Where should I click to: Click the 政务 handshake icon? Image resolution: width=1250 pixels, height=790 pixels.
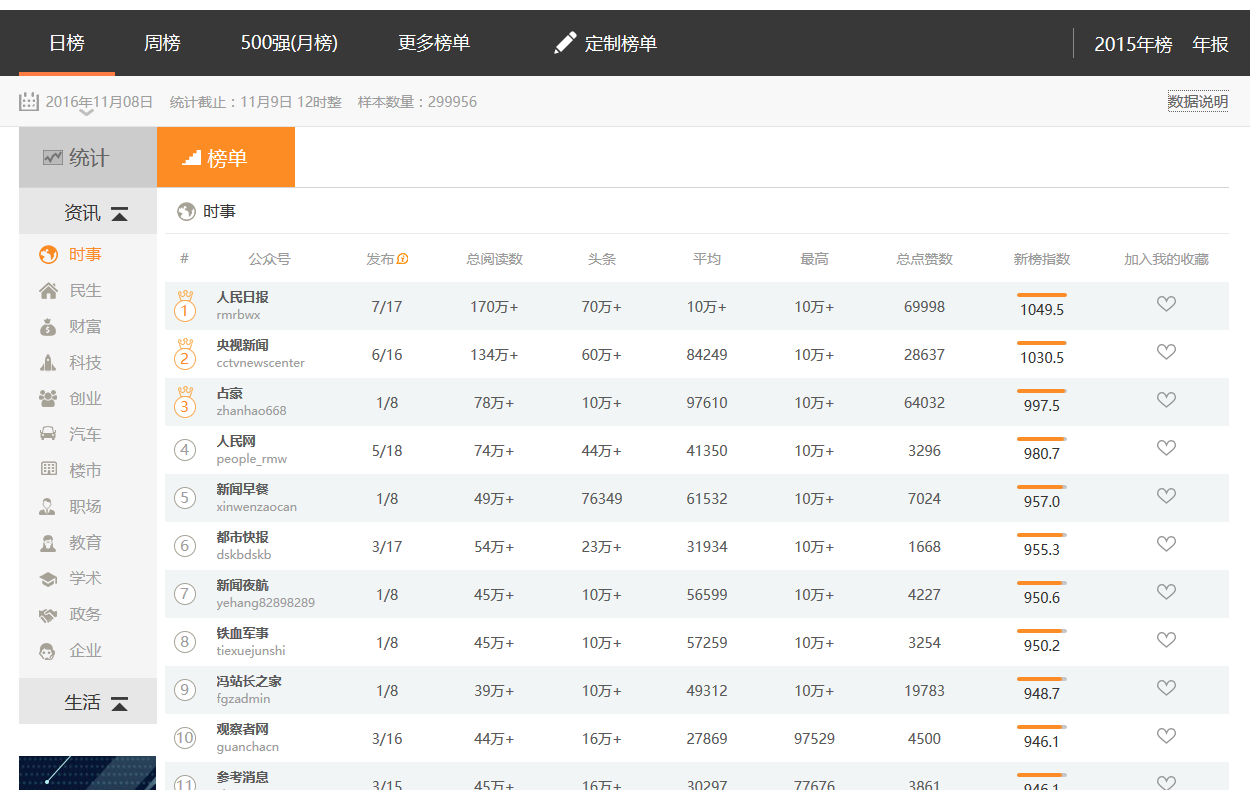click(x=48, y=615)
